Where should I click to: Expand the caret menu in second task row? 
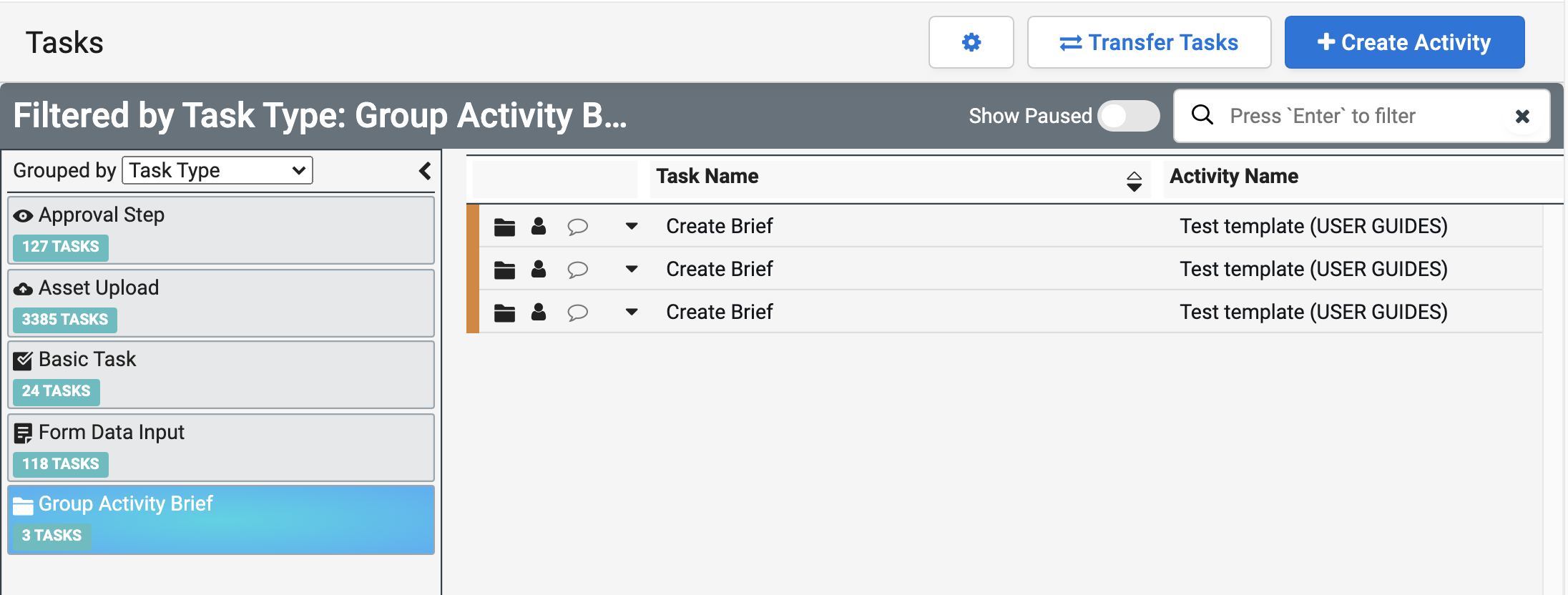(631, 270)
